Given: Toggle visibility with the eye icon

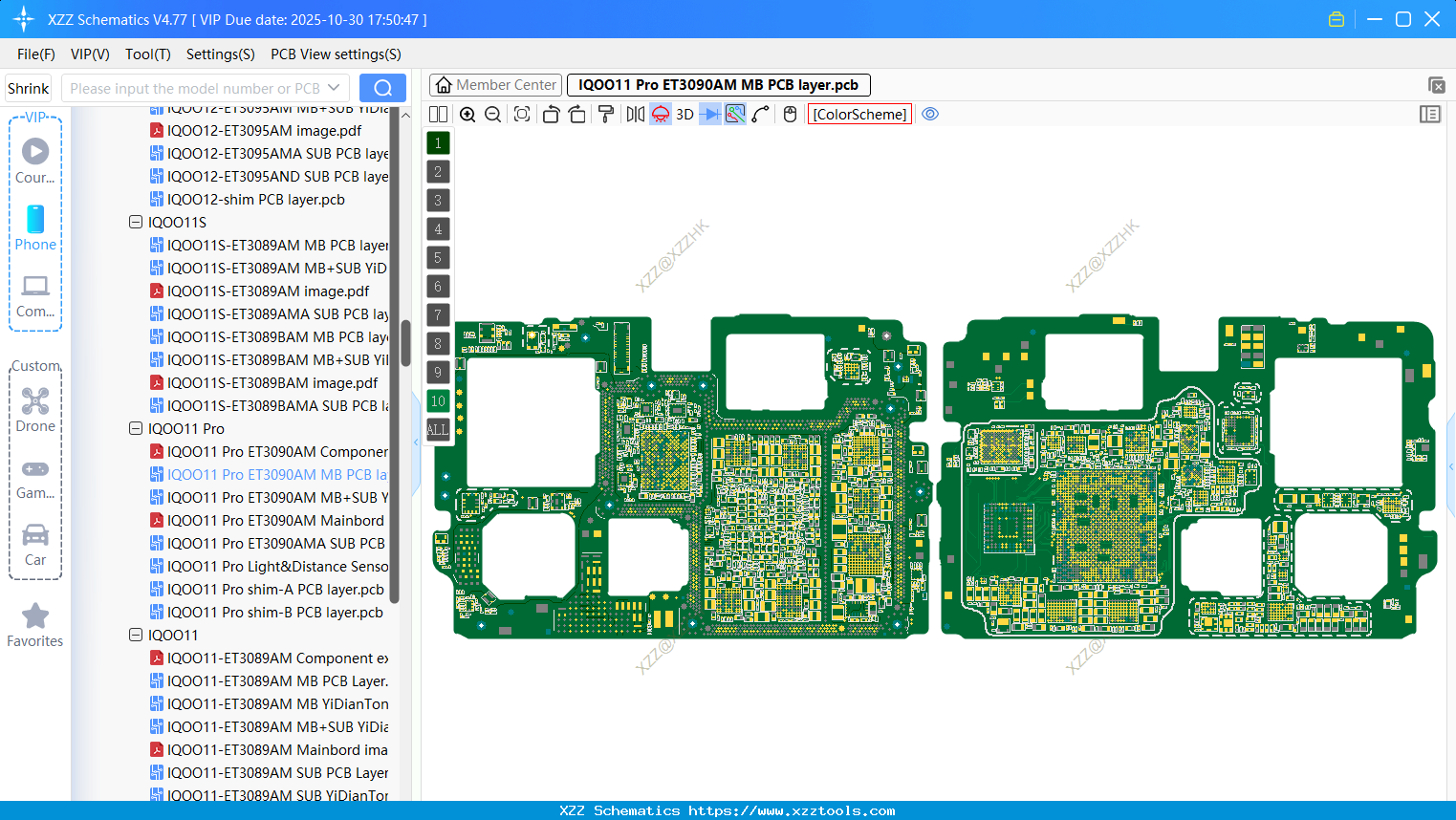Looking at the screenshot, I should pyautogui.click(x=930, y=114).
